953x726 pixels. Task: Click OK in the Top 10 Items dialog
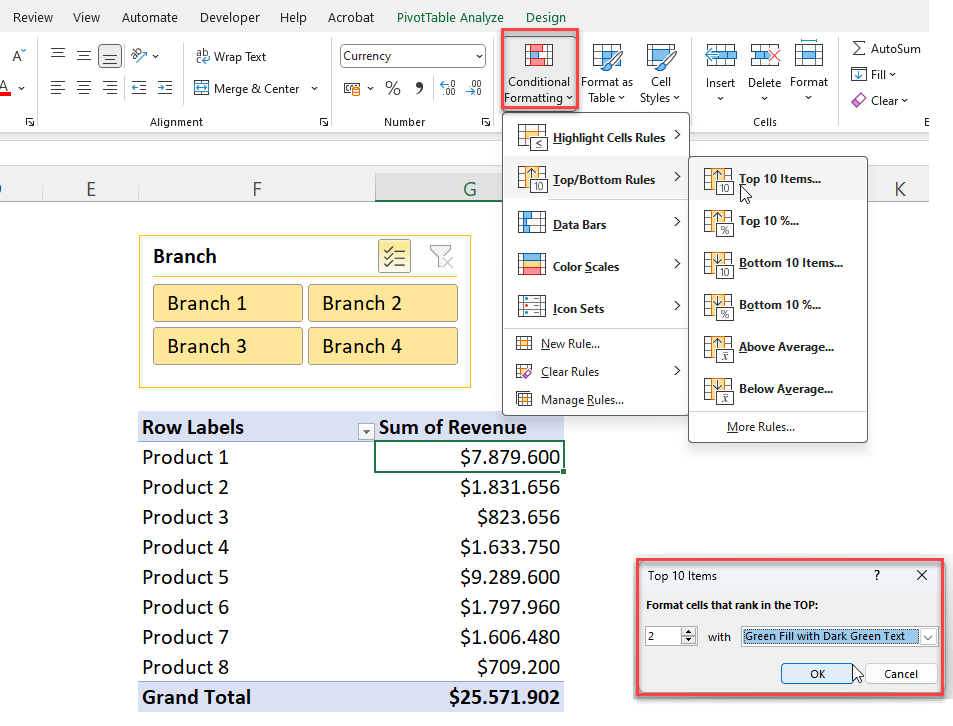[x=820, y=673]
